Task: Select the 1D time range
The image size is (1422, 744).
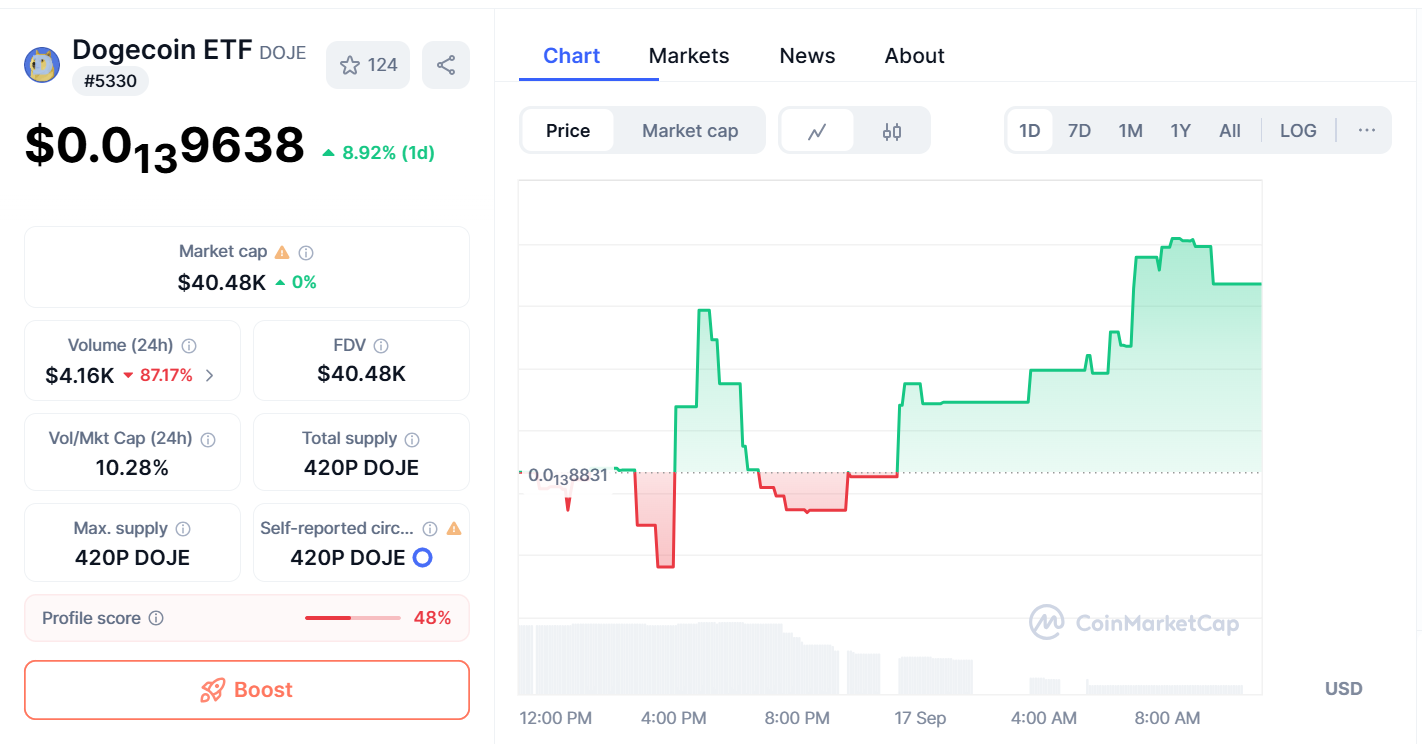Action: 1030,131
